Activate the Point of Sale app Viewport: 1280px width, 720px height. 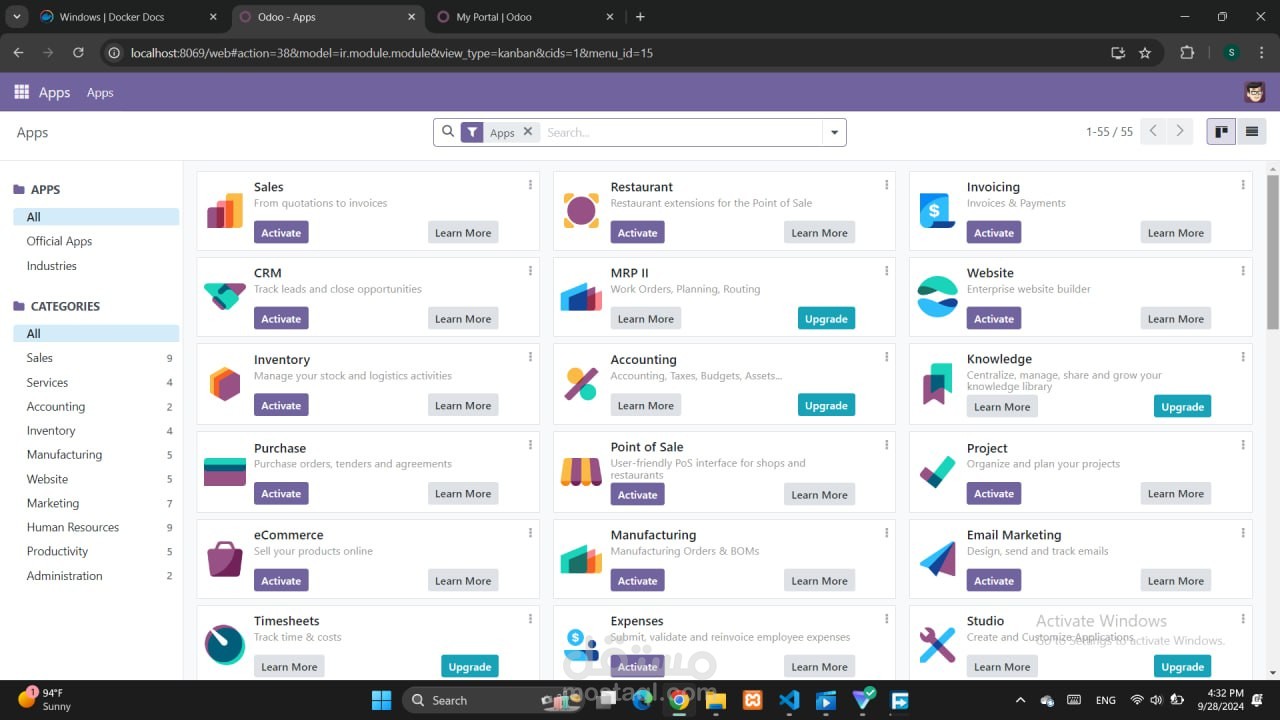(638, 494)
